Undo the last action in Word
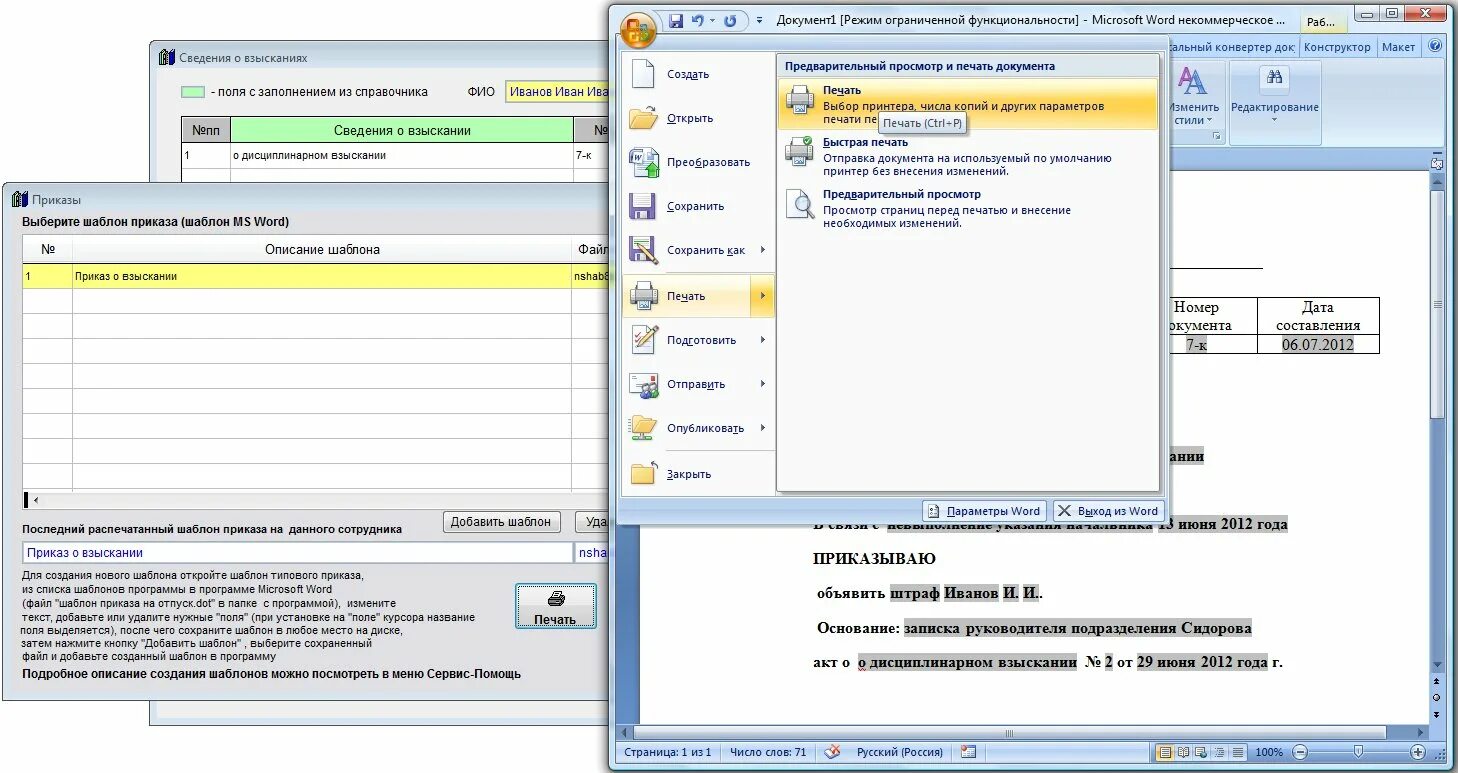 (x=697, y=21)
